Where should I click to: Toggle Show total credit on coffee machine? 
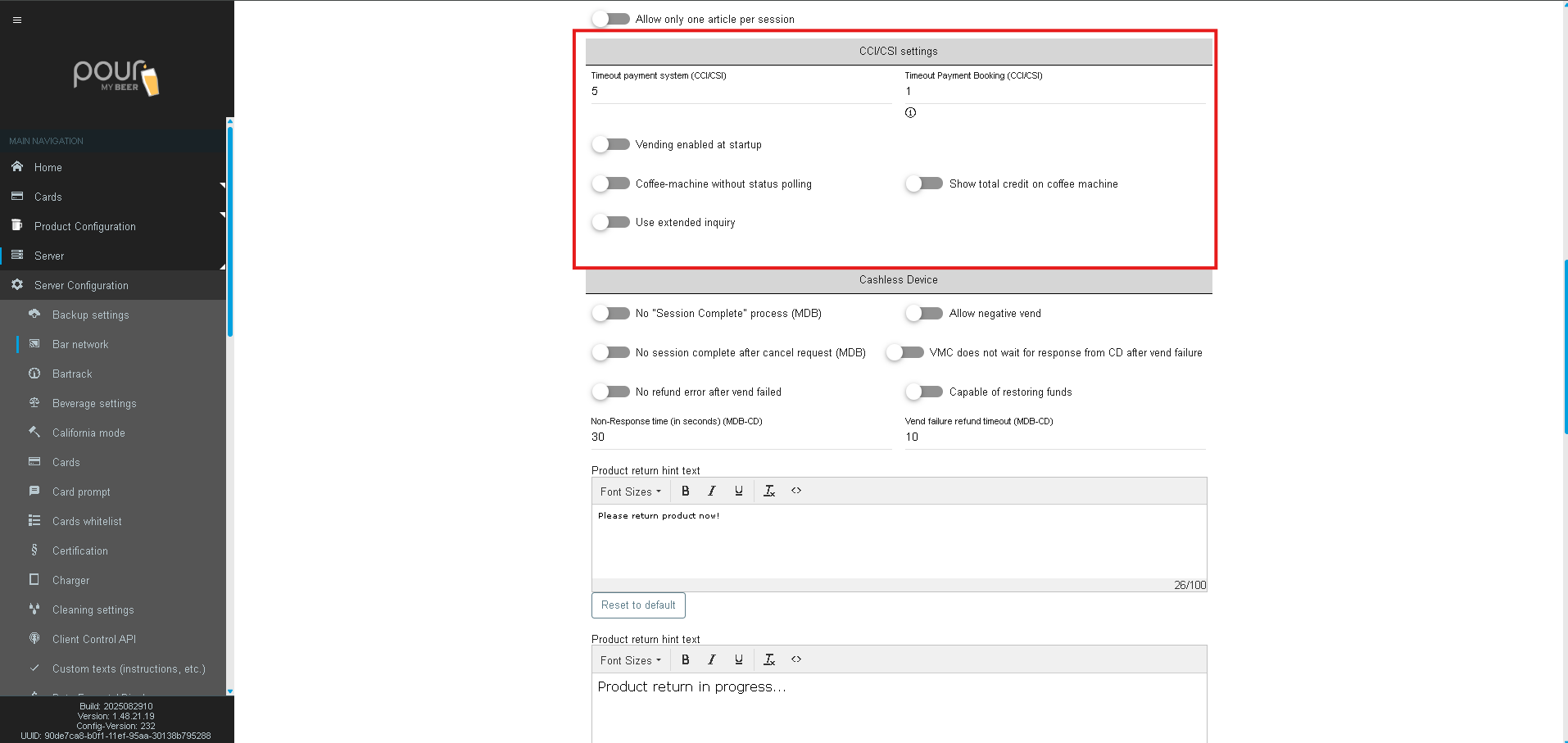tap(924, 184)
